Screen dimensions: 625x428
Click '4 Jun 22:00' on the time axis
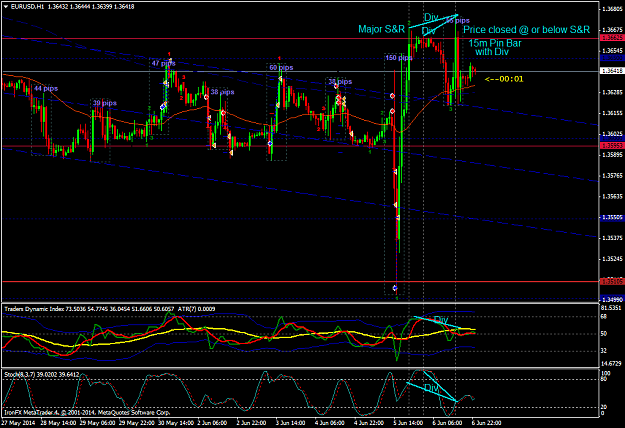tap(369, 423)
